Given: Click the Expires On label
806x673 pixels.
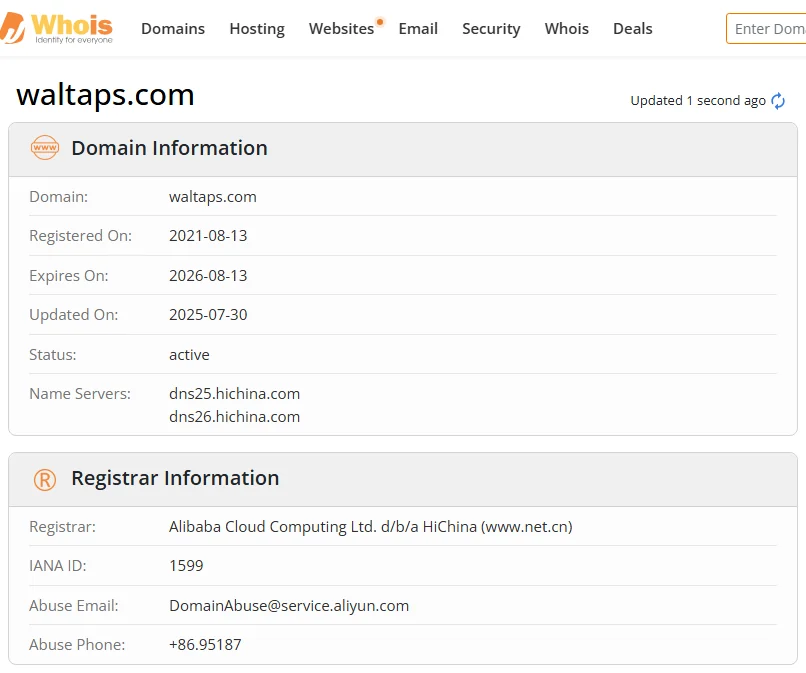Looking at the screenshot, I should tap(68, 276).
